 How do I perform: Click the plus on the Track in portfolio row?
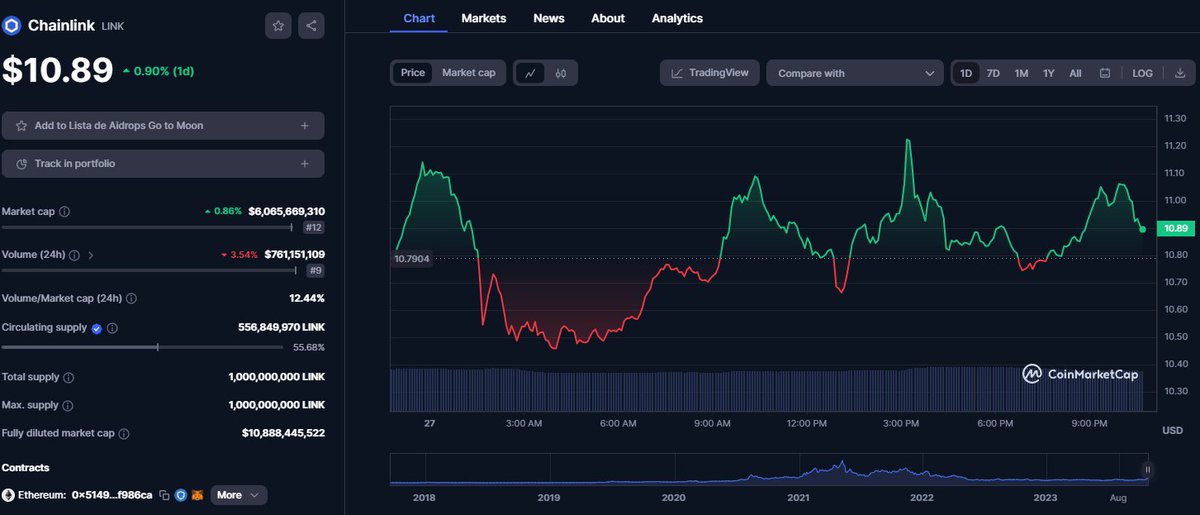pyautogui.click(x=304, y=164)
